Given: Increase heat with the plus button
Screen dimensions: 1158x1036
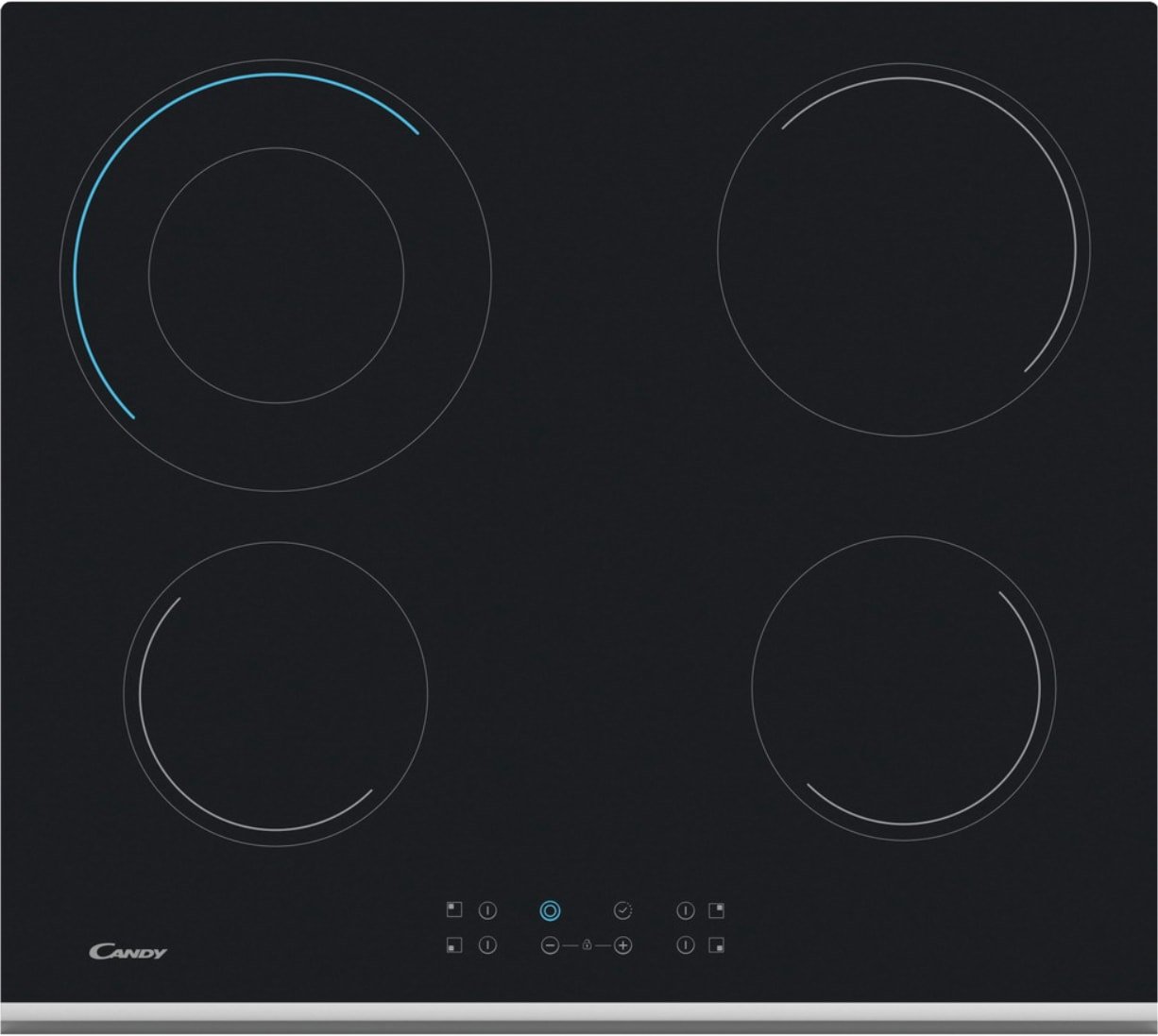Looking at the screenshot, I should point(622,944).
